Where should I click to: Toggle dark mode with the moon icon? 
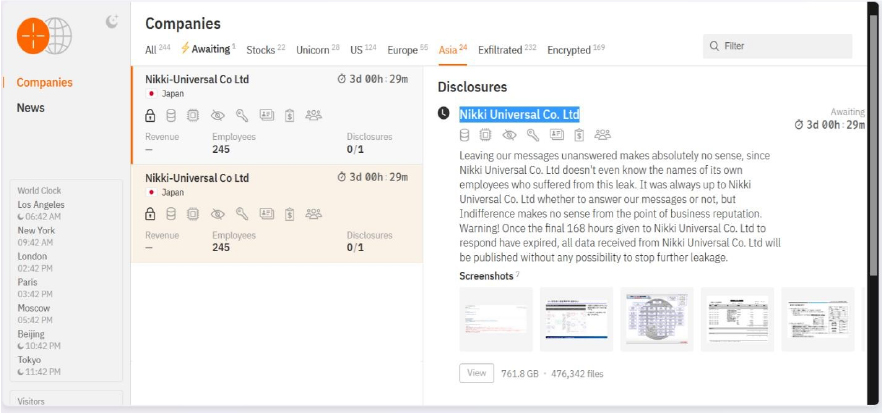[x=112, y=21]
